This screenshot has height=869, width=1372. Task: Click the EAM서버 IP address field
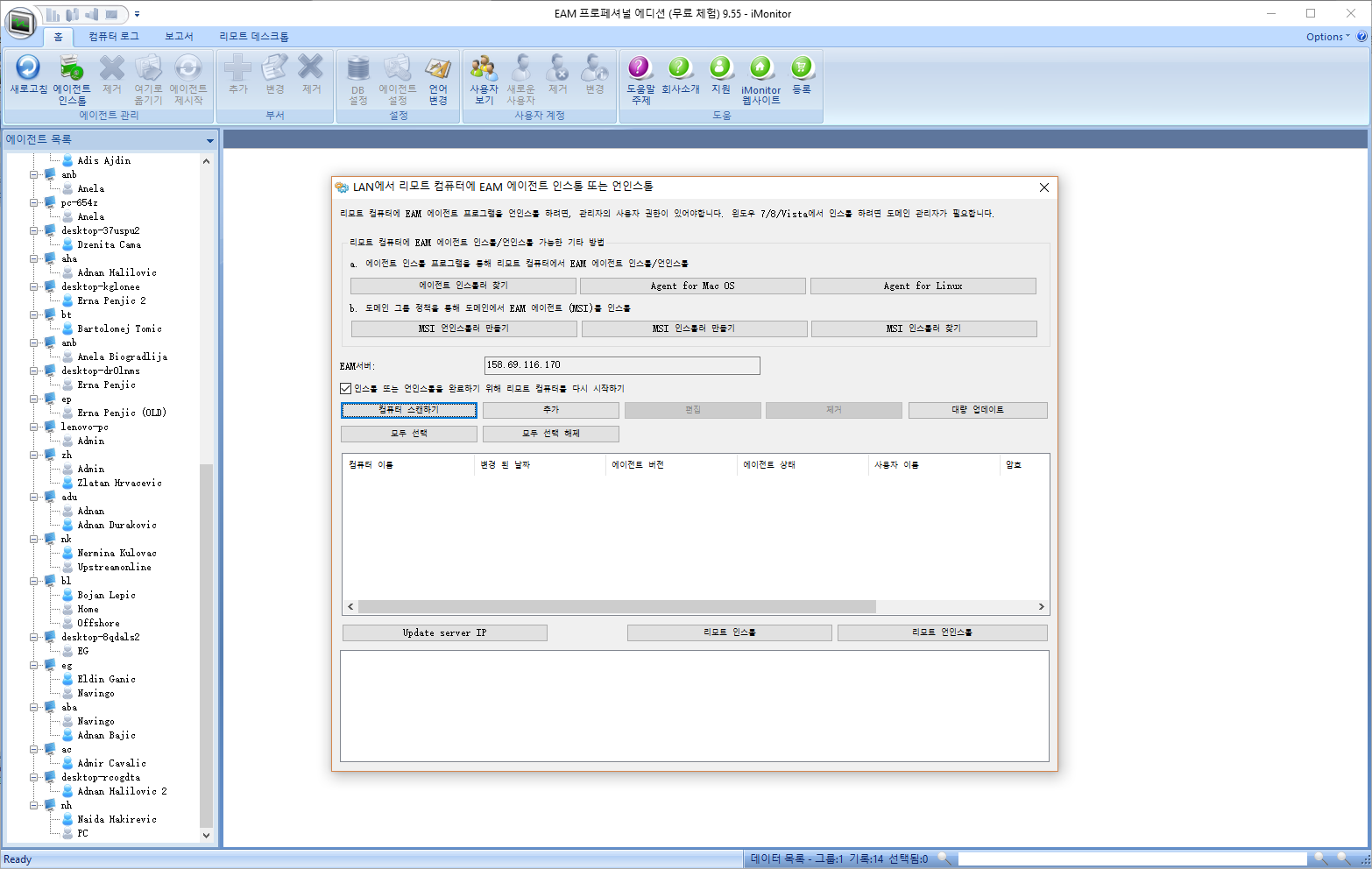(x=622, y=365)
